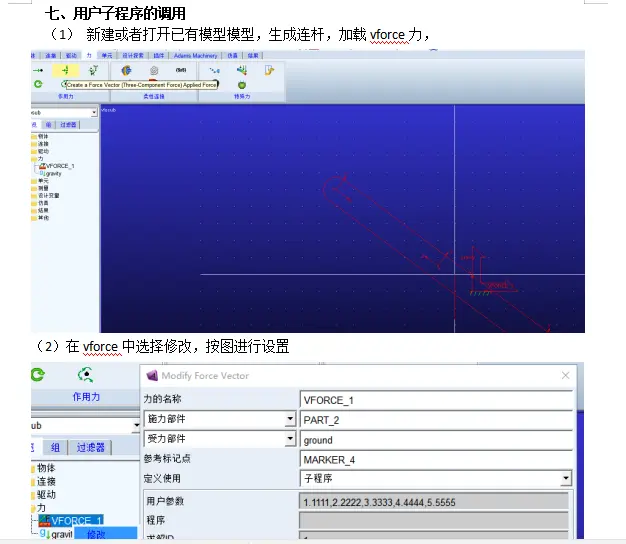Select VFORCE_1 in the upper model tree
Screen dimensions: 626x544
(60, 166)
